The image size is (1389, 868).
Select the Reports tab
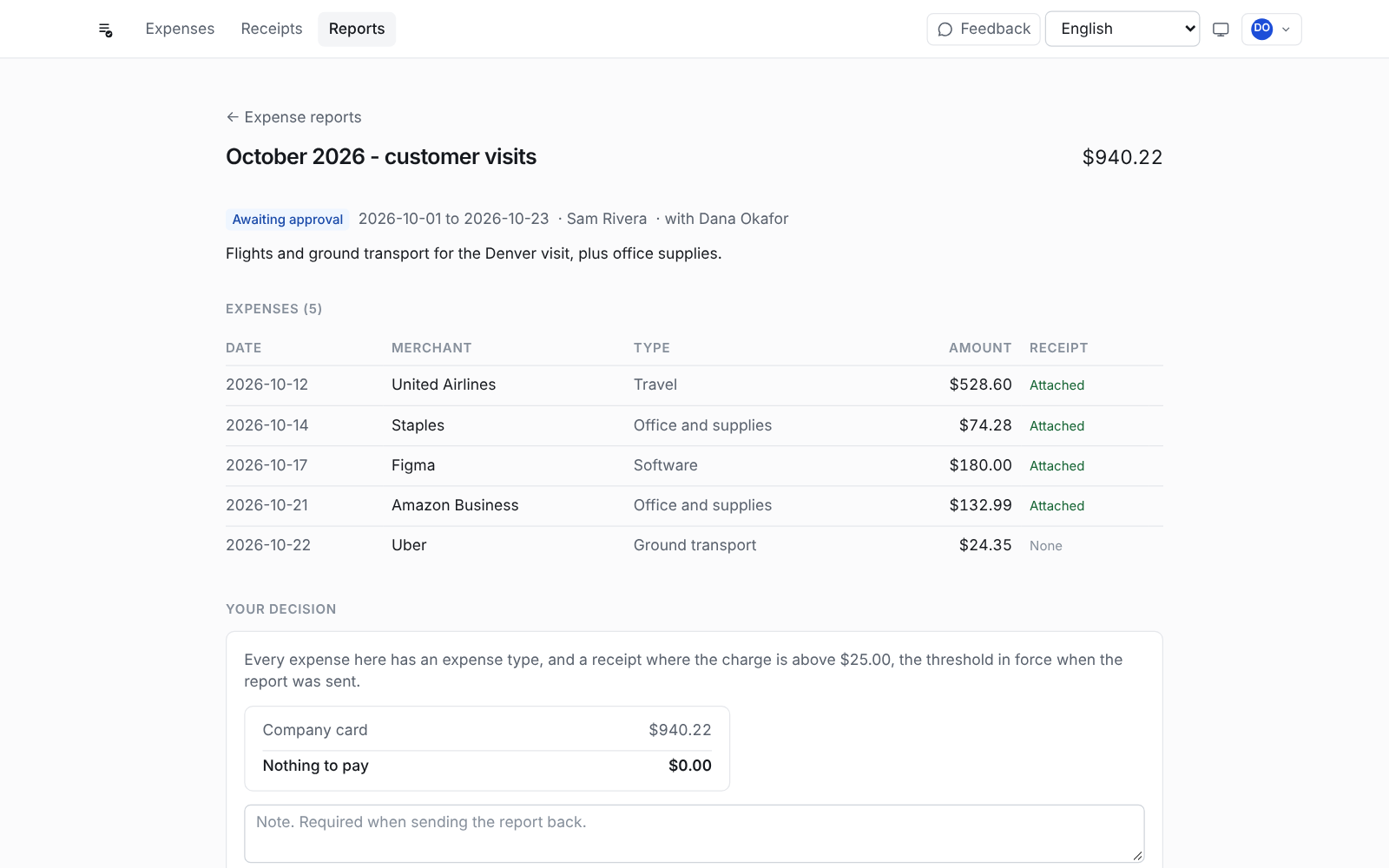pyautogui.click(x=357, y=29)
